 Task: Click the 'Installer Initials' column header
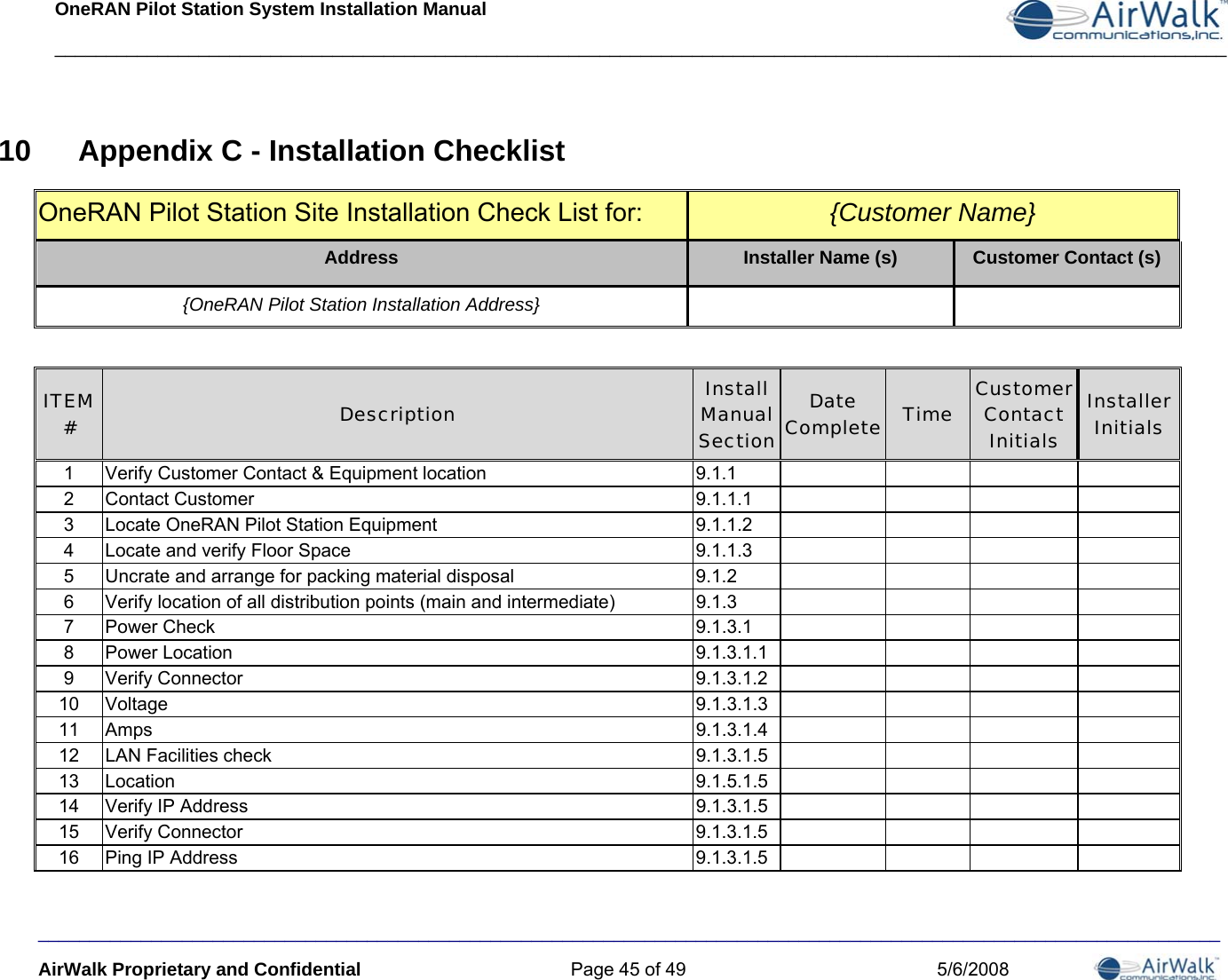(1129, 415)
